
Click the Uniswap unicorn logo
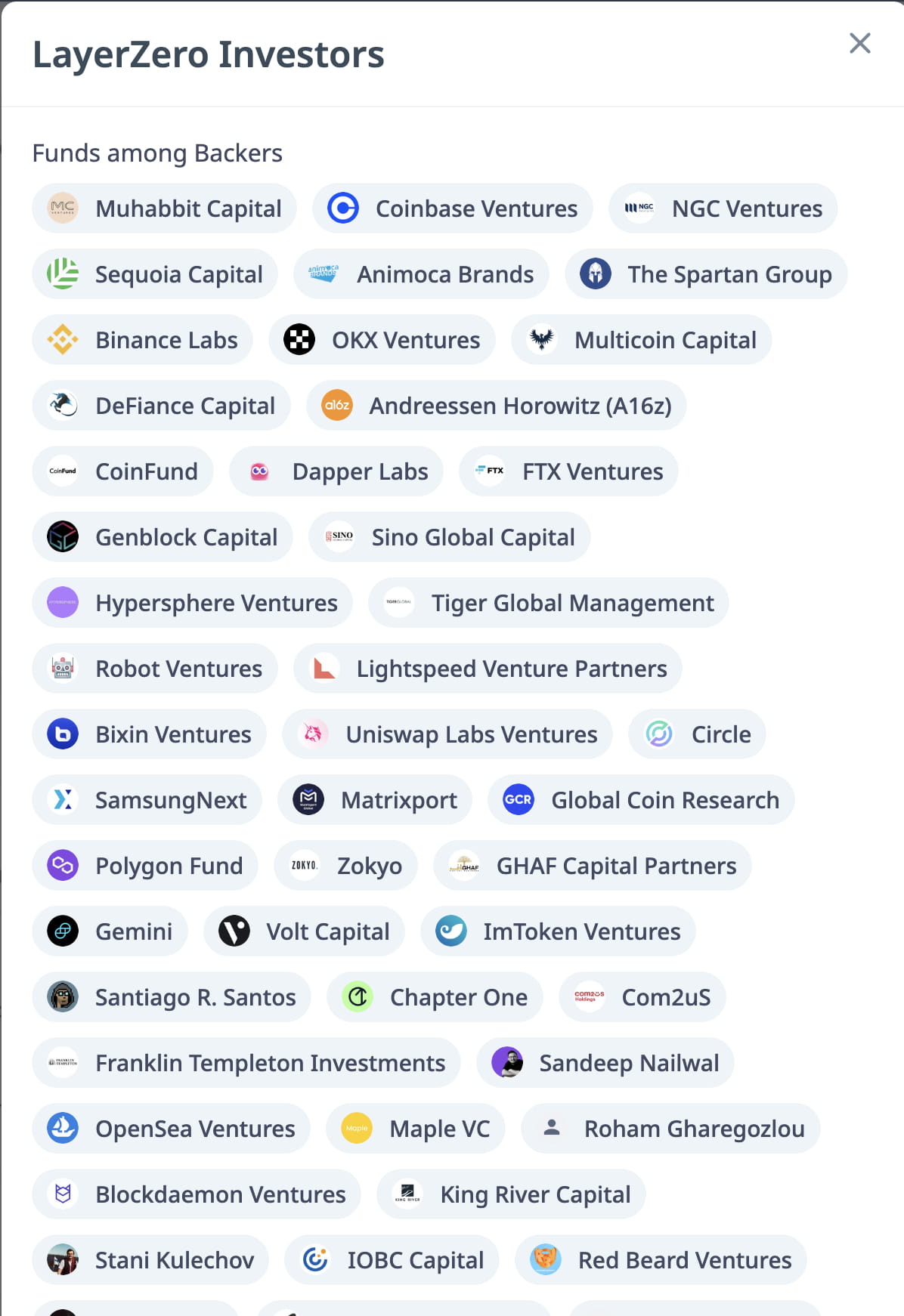(x=315, y=734)
